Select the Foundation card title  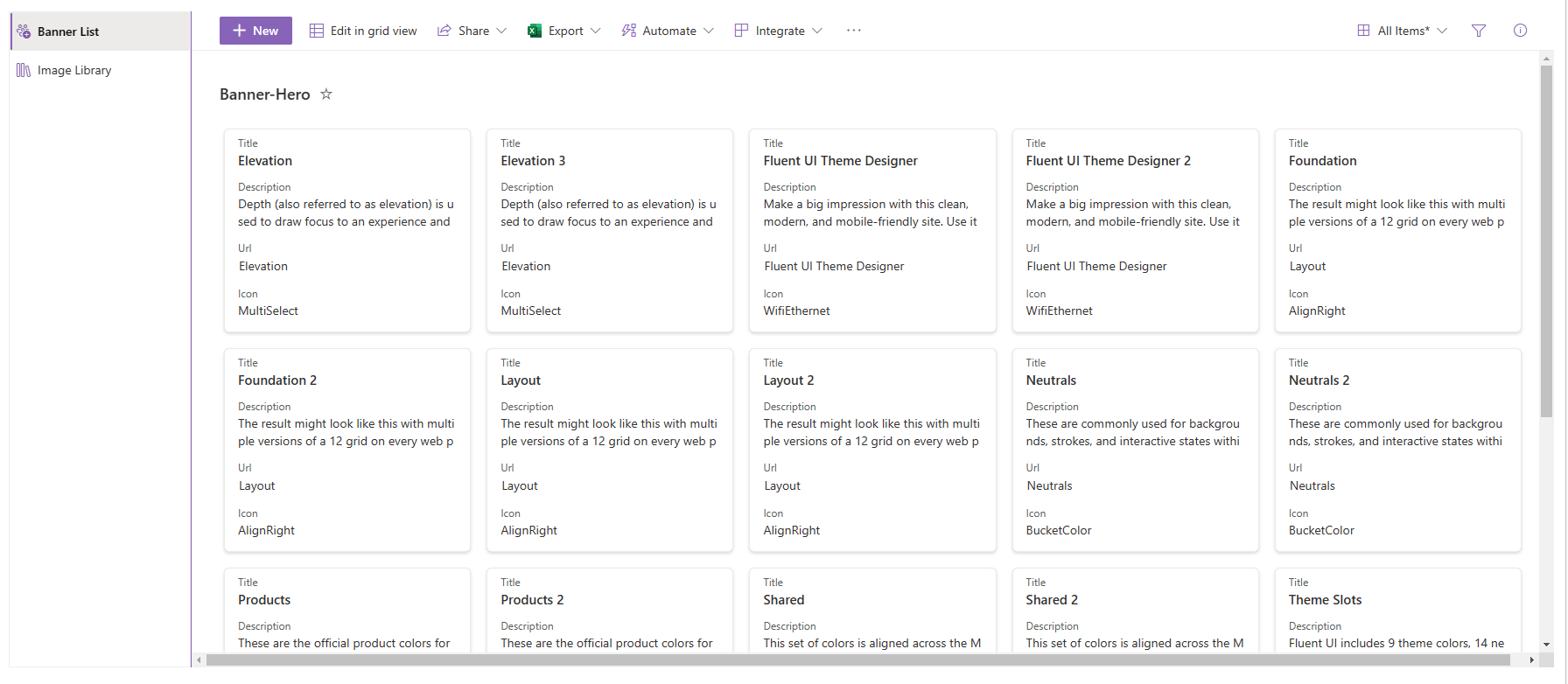1322,161
